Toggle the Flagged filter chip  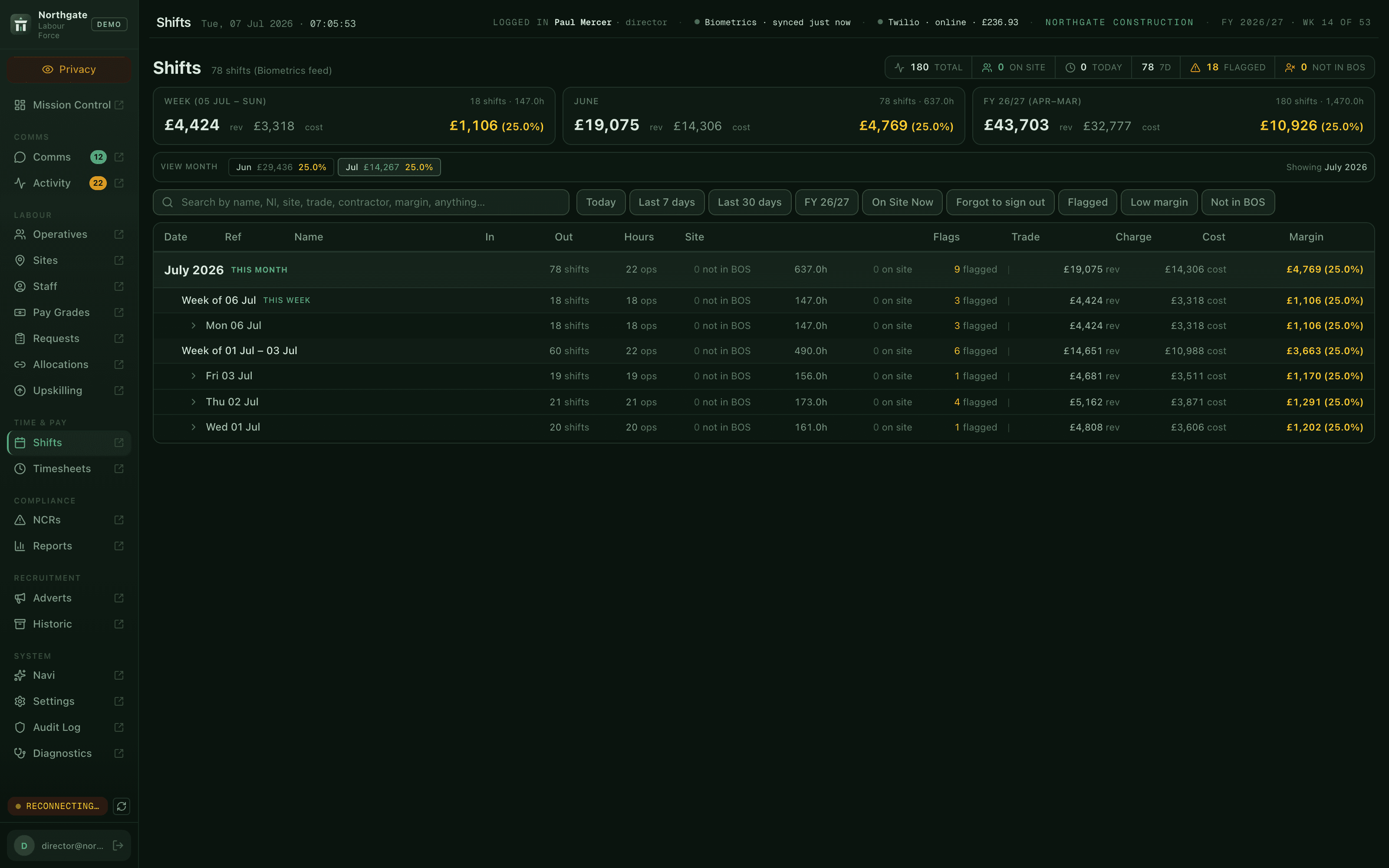1087,203
